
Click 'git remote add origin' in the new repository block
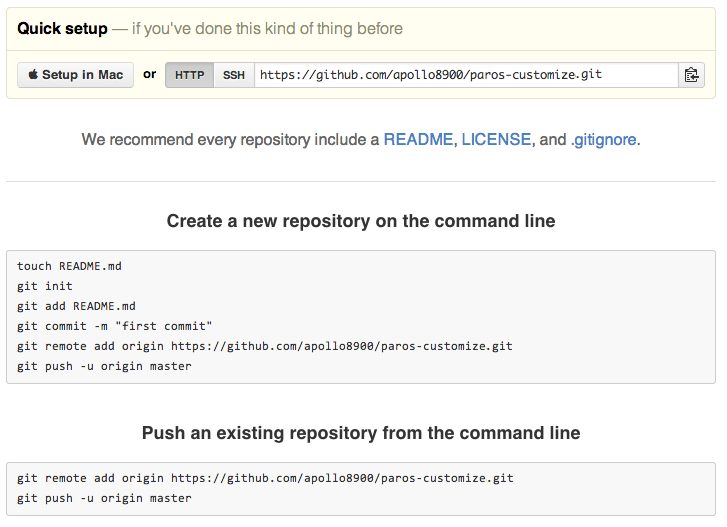[264, 346]
